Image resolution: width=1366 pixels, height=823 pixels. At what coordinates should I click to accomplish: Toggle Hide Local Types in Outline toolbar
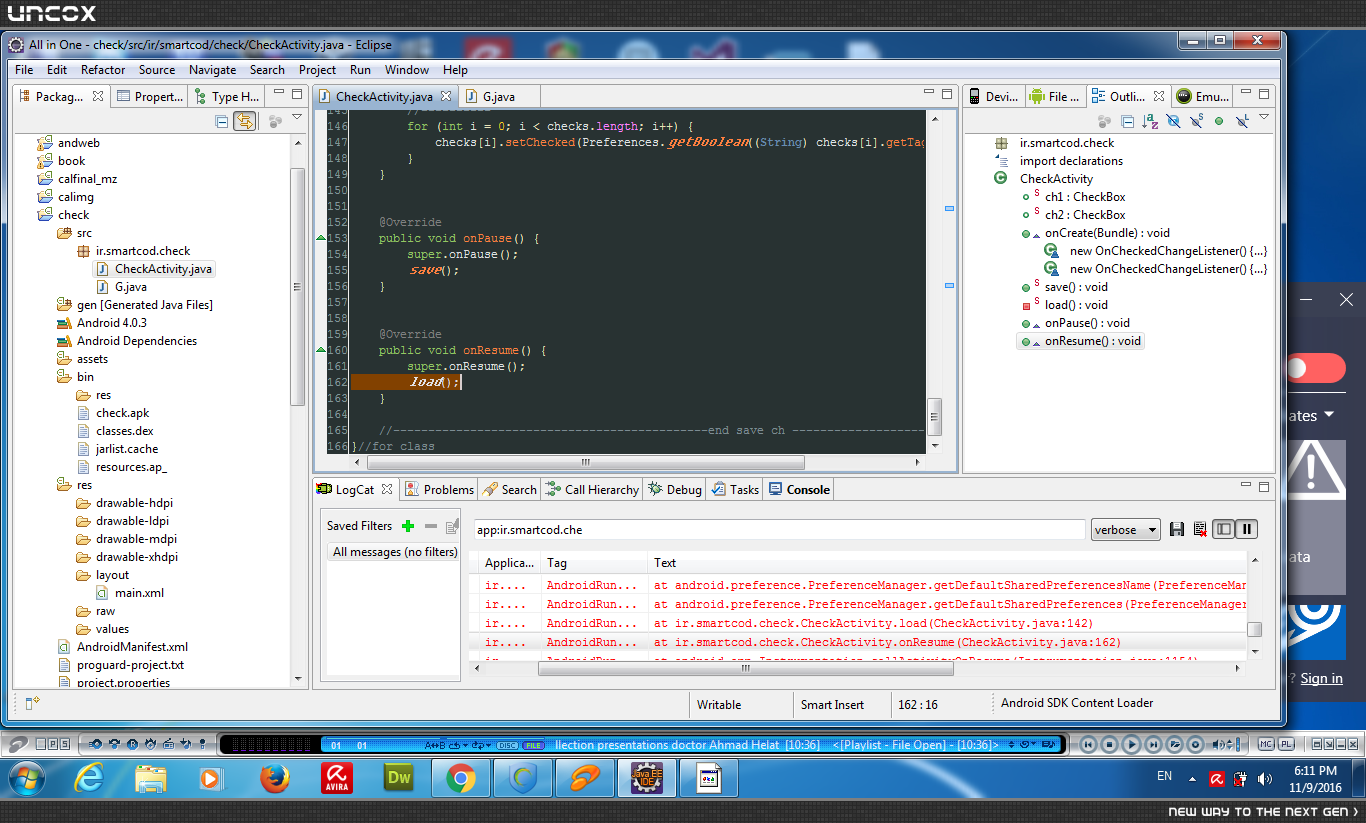click(1241, 121)
